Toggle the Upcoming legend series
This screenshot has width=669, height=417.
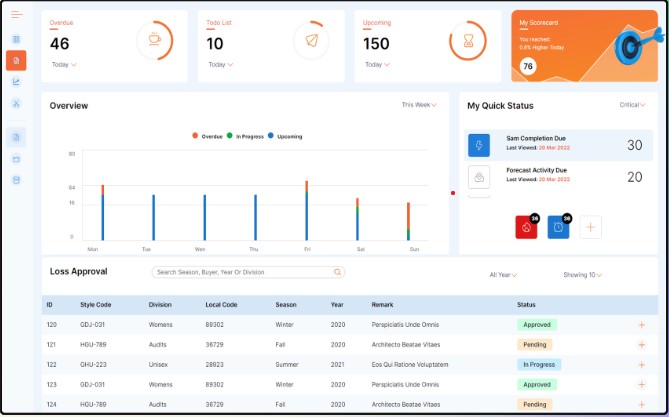[x=286, y=136]
